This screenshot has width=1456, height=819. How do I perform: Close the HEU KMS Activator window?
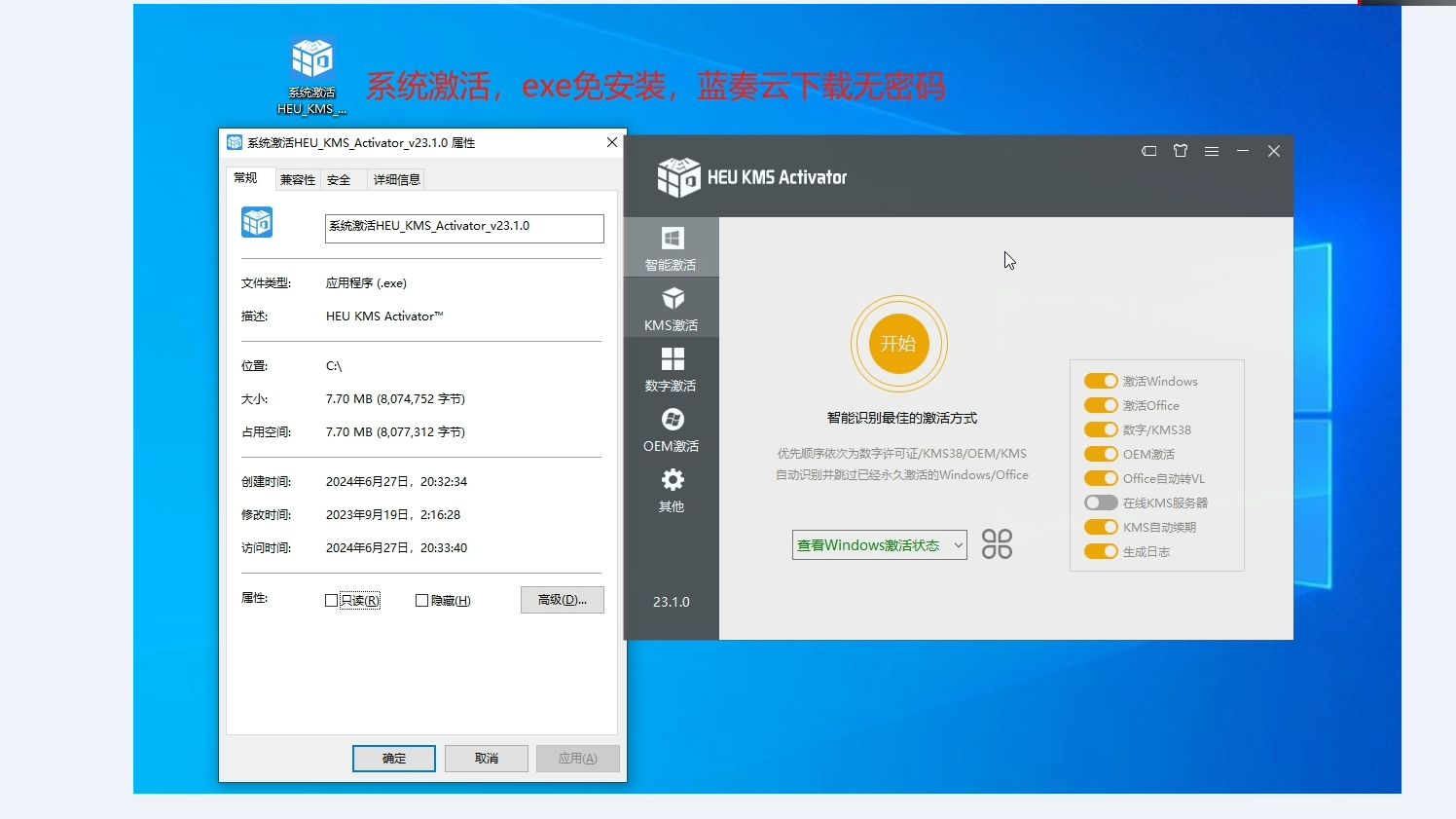(x=1274, y=151)
